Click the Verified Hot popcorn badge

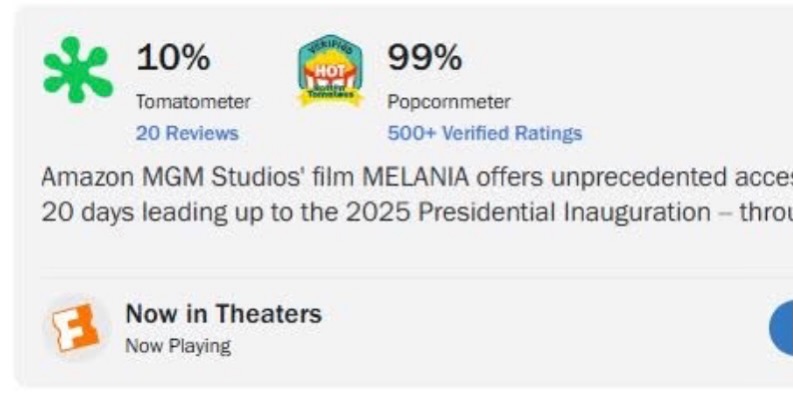[330, 71]
